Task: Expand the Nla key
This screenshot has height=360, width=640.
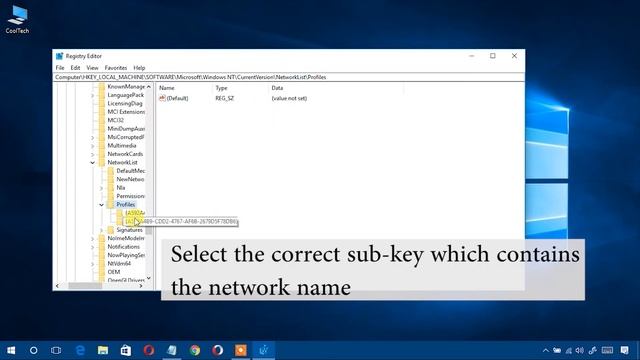Action: [101, 188]
